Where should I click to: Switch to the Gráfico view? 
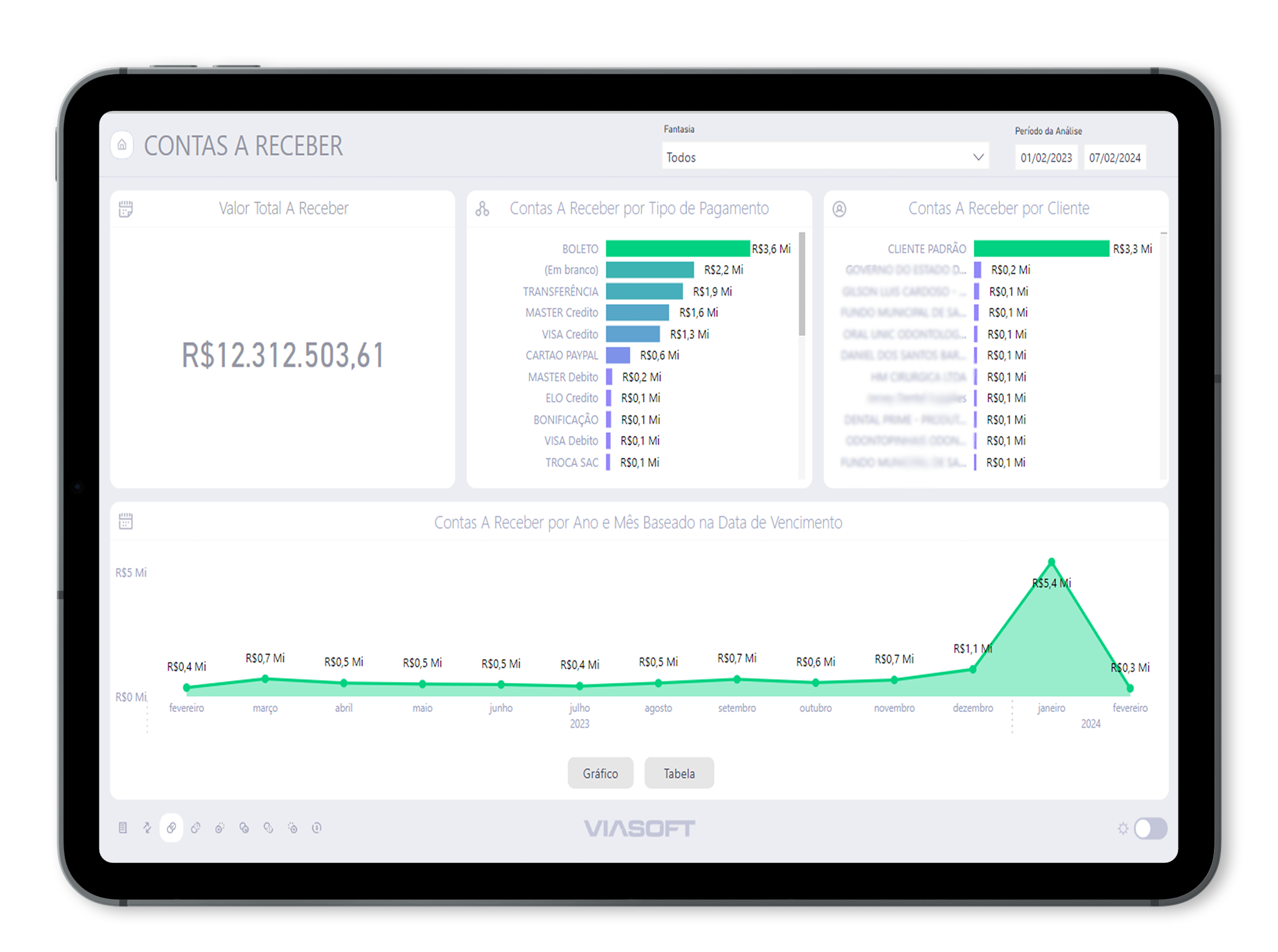600,773
